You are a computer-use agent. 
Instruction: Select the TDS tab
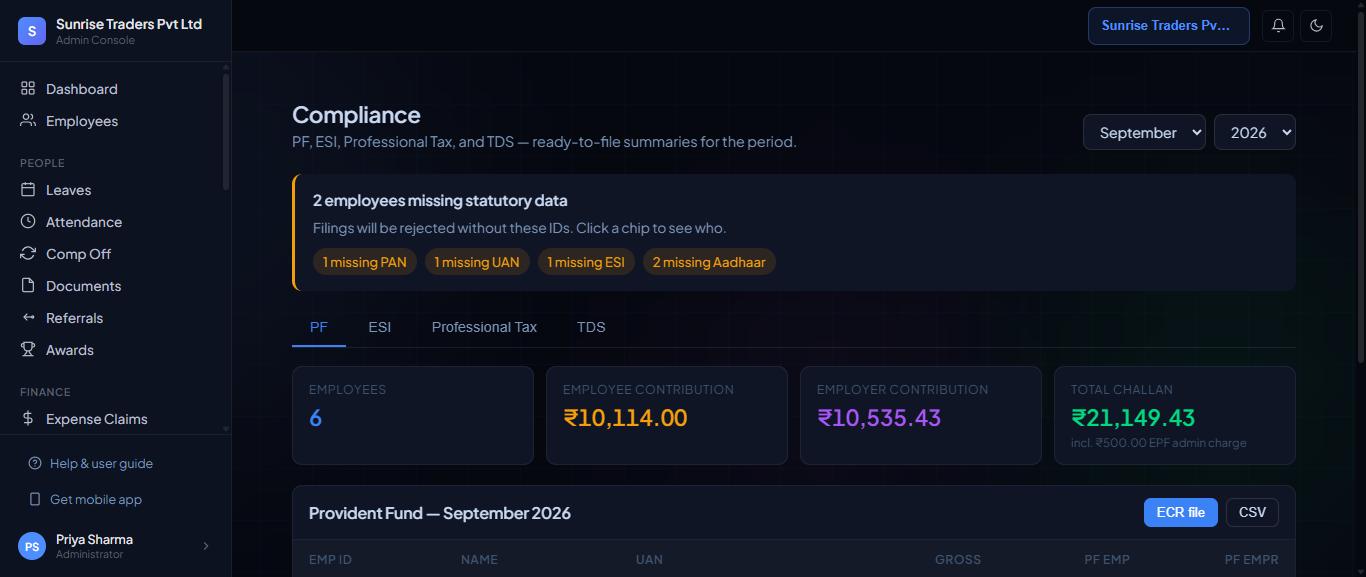(591, 327)
